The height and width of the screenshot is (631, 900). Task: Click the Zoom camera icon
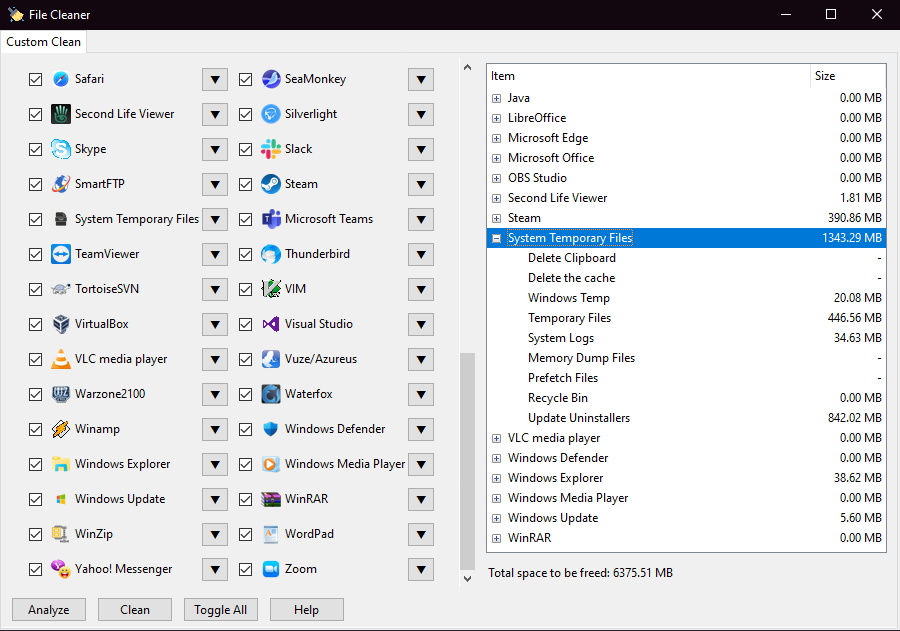[x=271, y=569]
